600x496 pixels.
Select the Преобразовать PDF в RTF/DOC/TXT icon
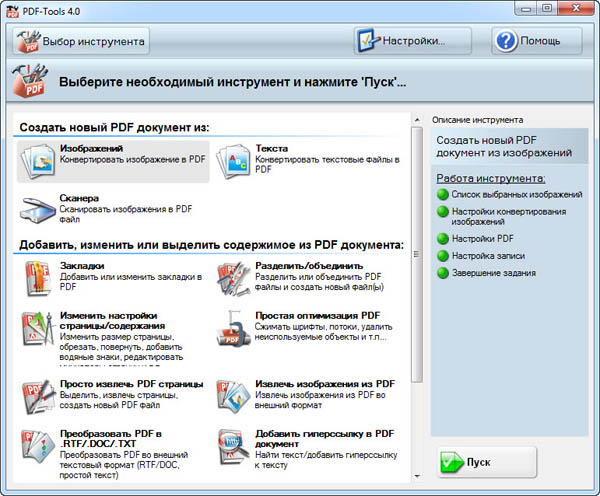pyautogui.click(x=38, y=447)
